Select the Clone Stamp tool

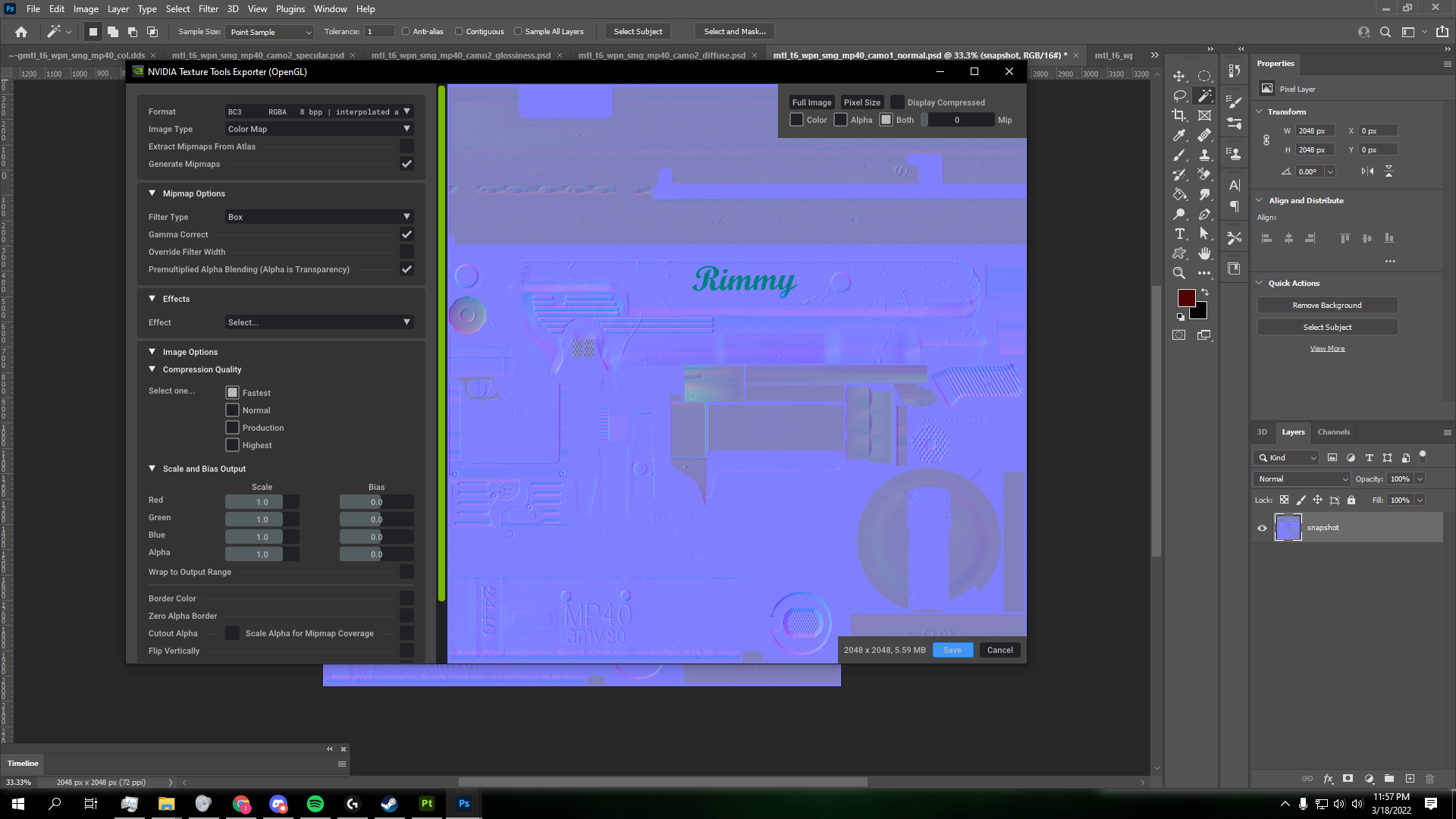pyautogui.click(x=1204, y=155)
